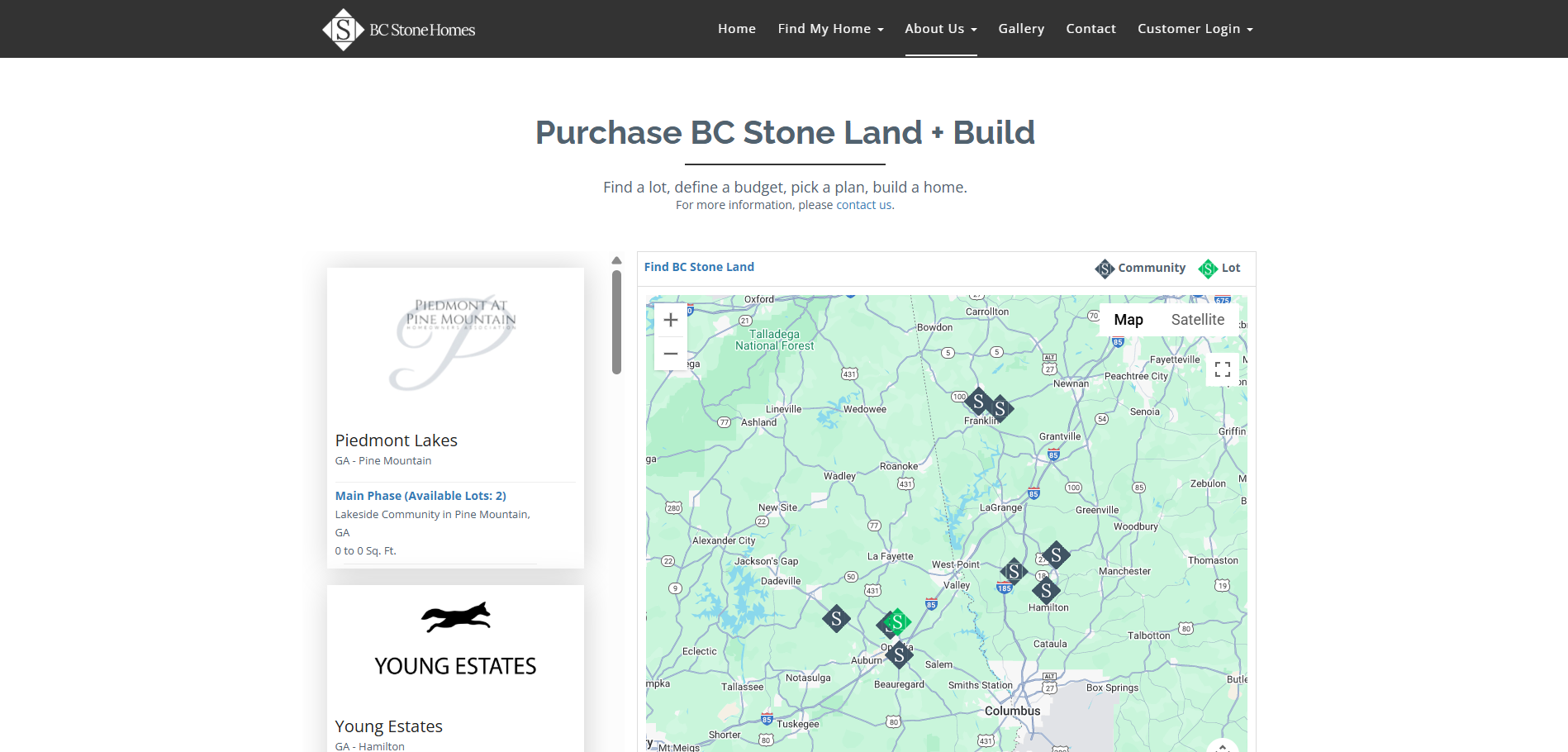Screen dimensions: 1568x752
Task: Click the community list scrollbar thumb
Action: click(616, 322)
